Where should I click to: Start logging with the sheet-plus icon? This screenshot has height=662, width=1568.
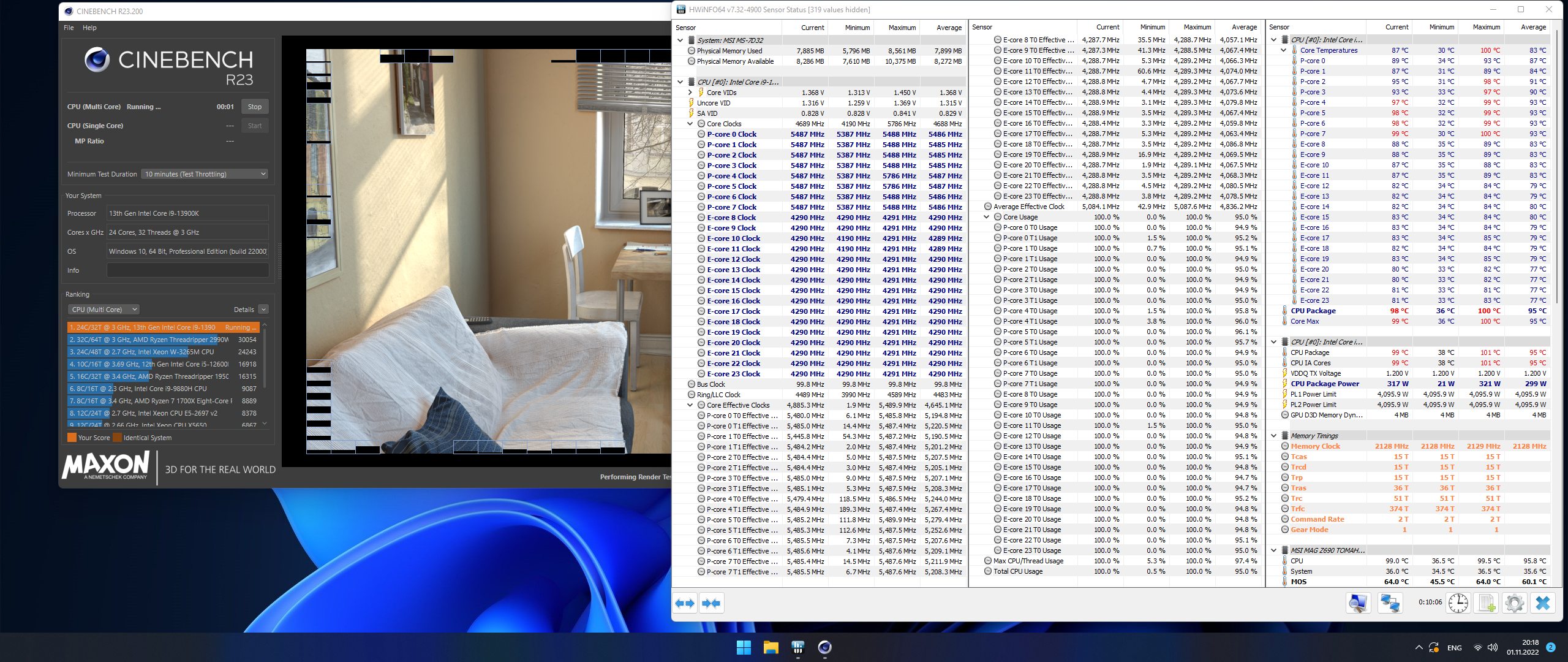coord(1487,603)
